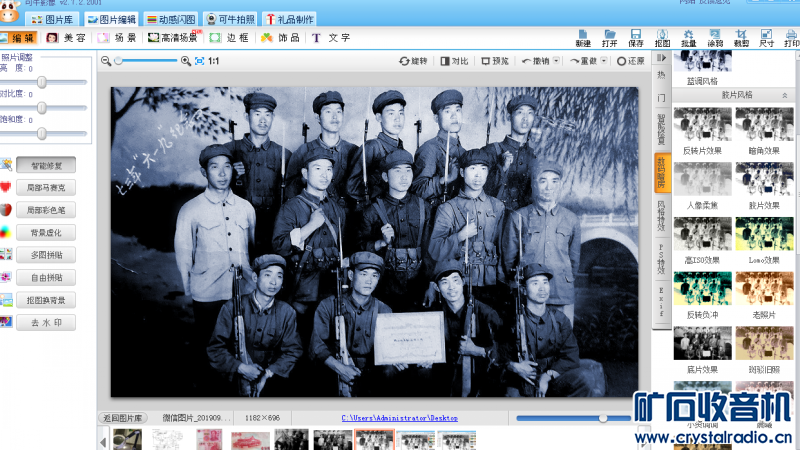Click the heart icon beside 局部马赛克
The image size is (800, 450).
coord(6,187)
